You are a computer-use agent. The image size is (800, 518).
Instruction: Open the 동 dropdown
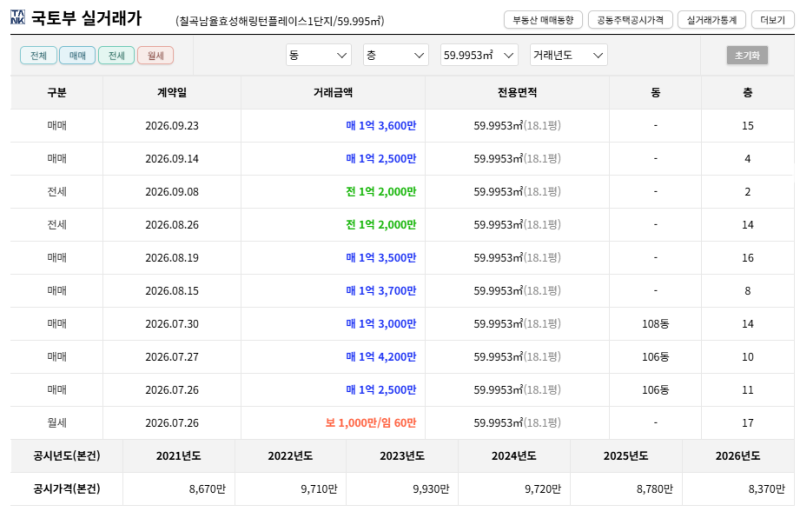click(318, 55)
